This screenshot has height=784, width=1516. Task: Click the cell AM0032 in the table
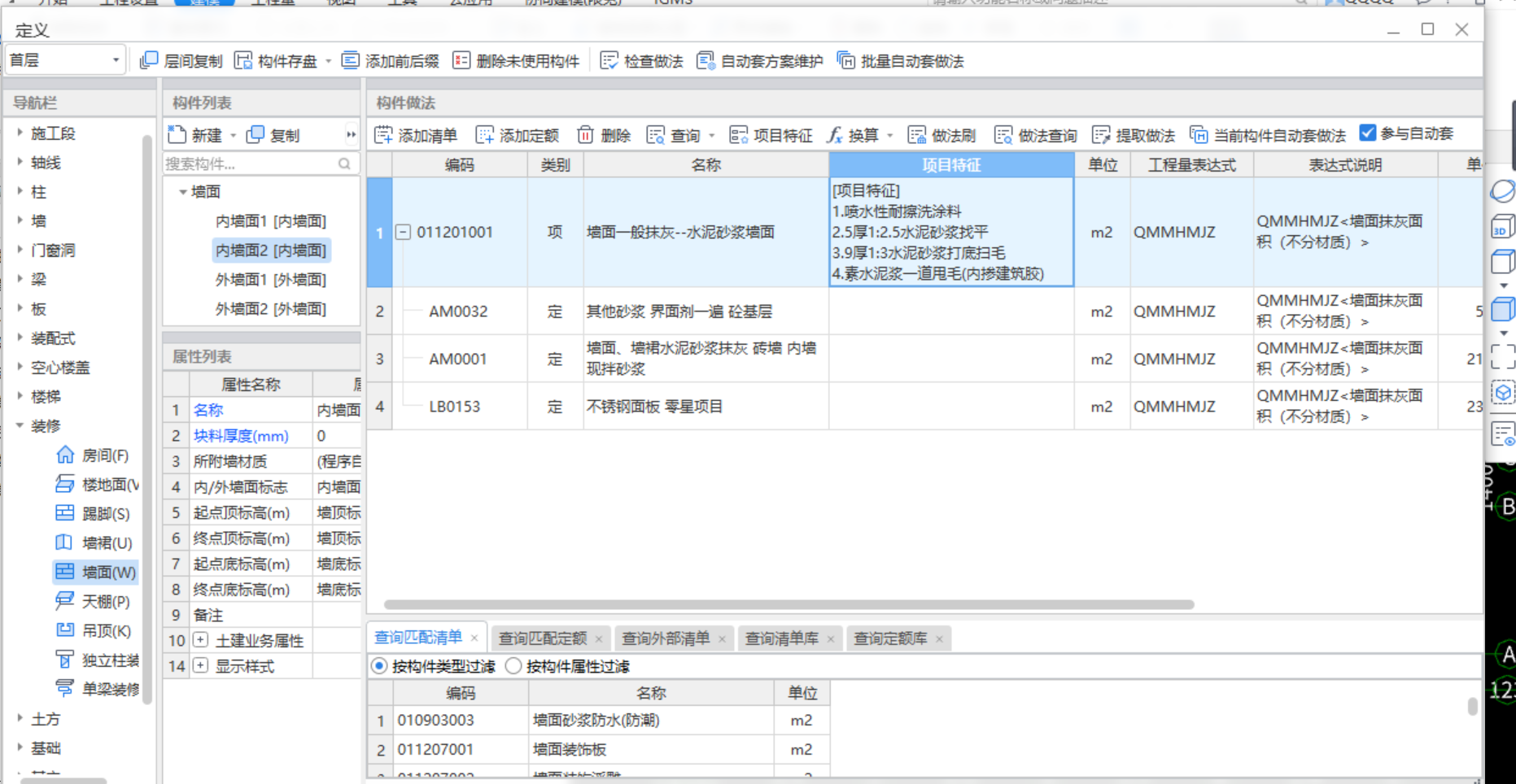coord(459,311)
